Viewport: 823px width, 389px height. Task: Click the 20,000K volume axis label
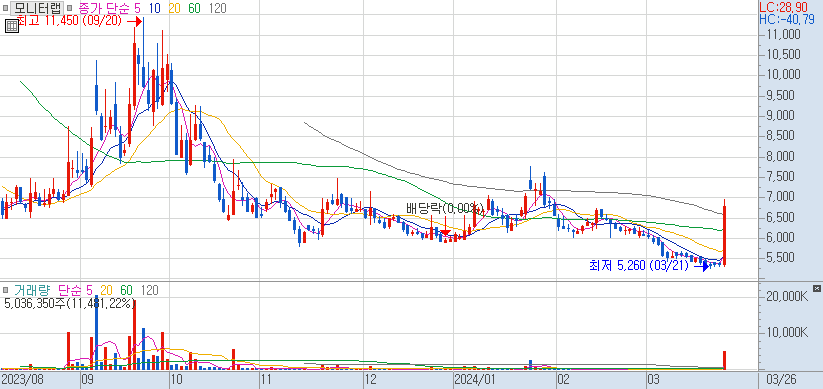(786, 297)
